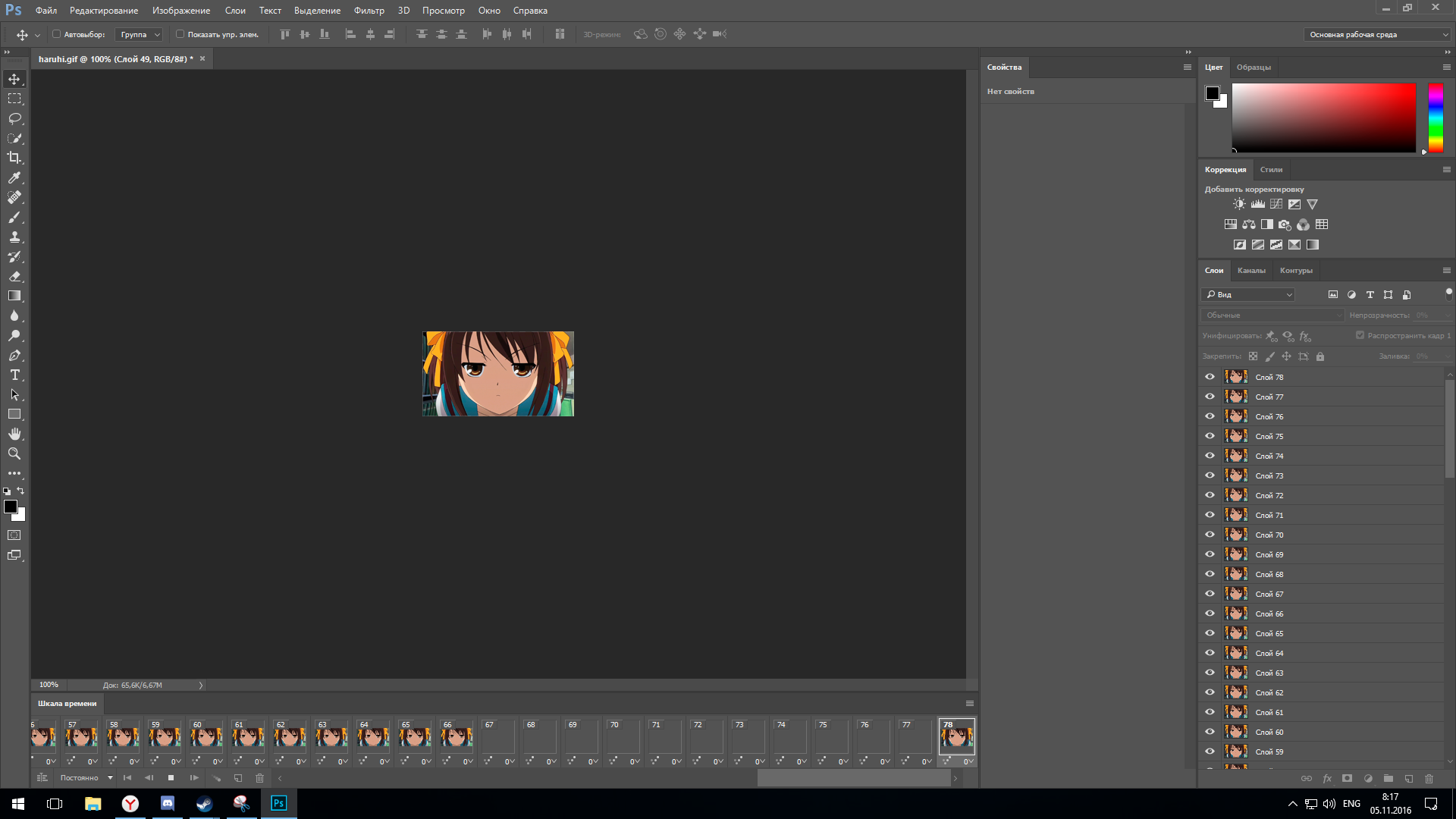Viewport: 1456px width, 819px height.
Task: Select the Eraser tool
Action: 14,276
